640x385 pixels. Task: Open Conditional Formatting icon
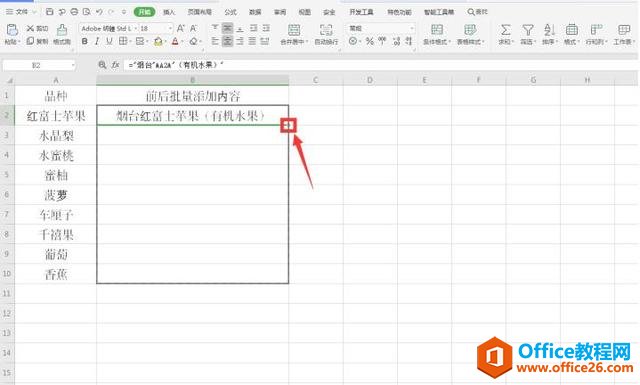[x=437, y=30]
